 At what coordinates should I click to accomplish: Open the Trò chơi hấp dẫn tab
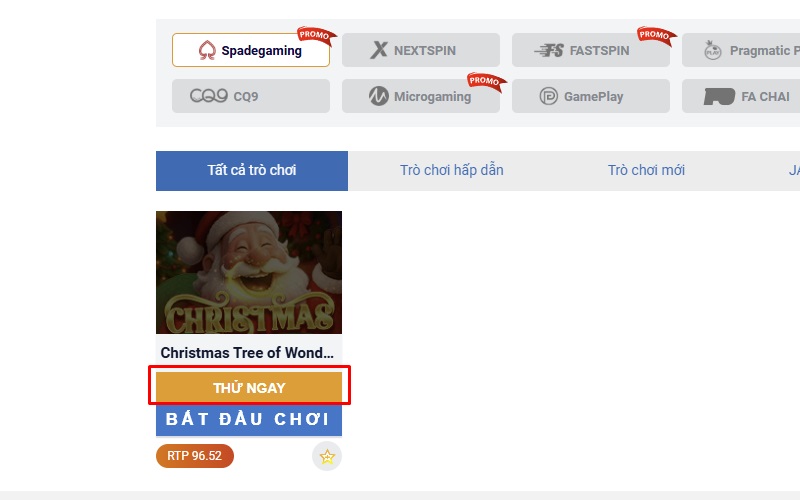(x=452, y=170)
